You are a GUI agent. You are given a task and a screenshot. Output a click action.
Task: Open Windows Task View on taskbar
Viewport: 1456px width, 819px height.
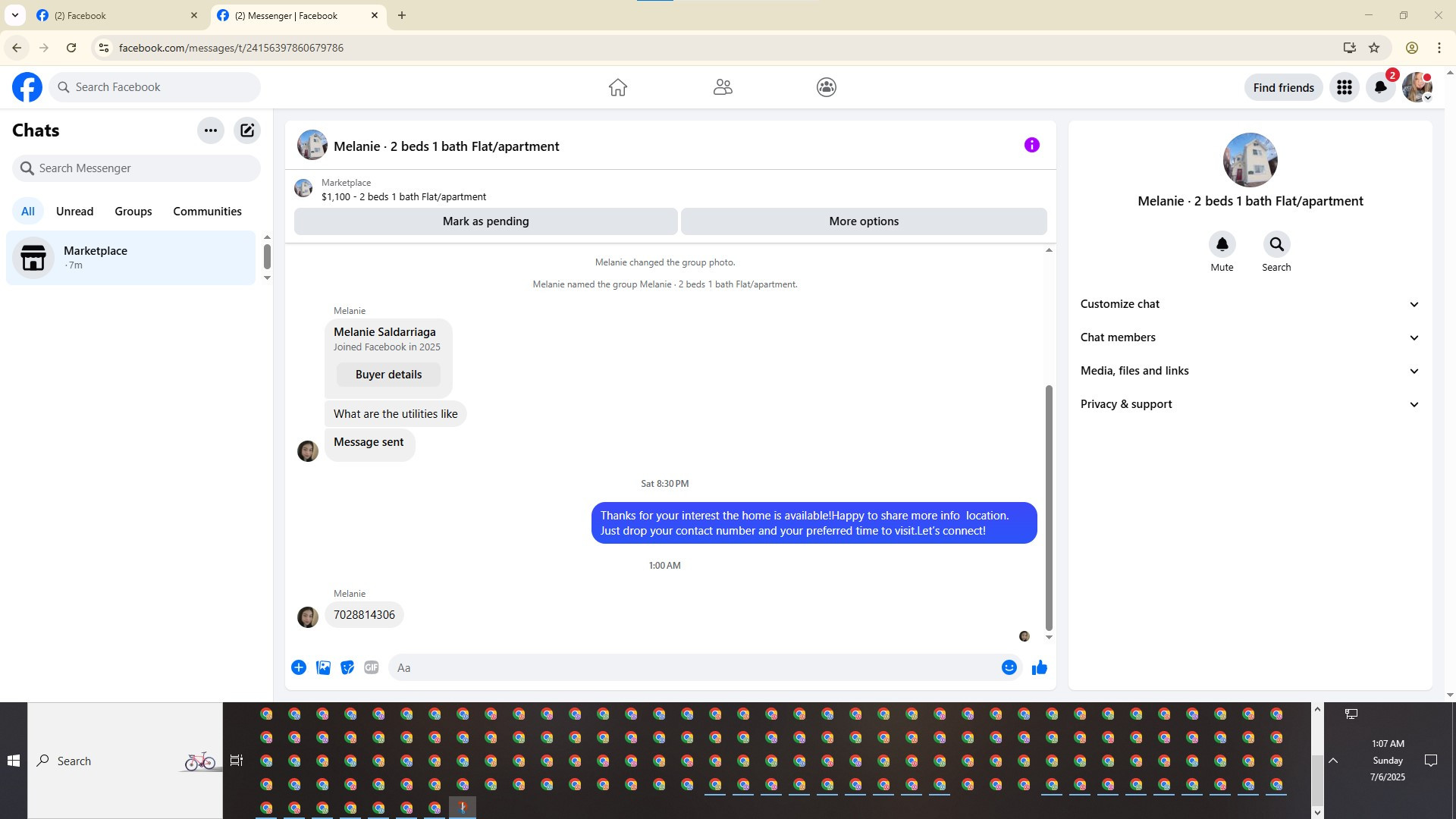[x=237, y=761]
